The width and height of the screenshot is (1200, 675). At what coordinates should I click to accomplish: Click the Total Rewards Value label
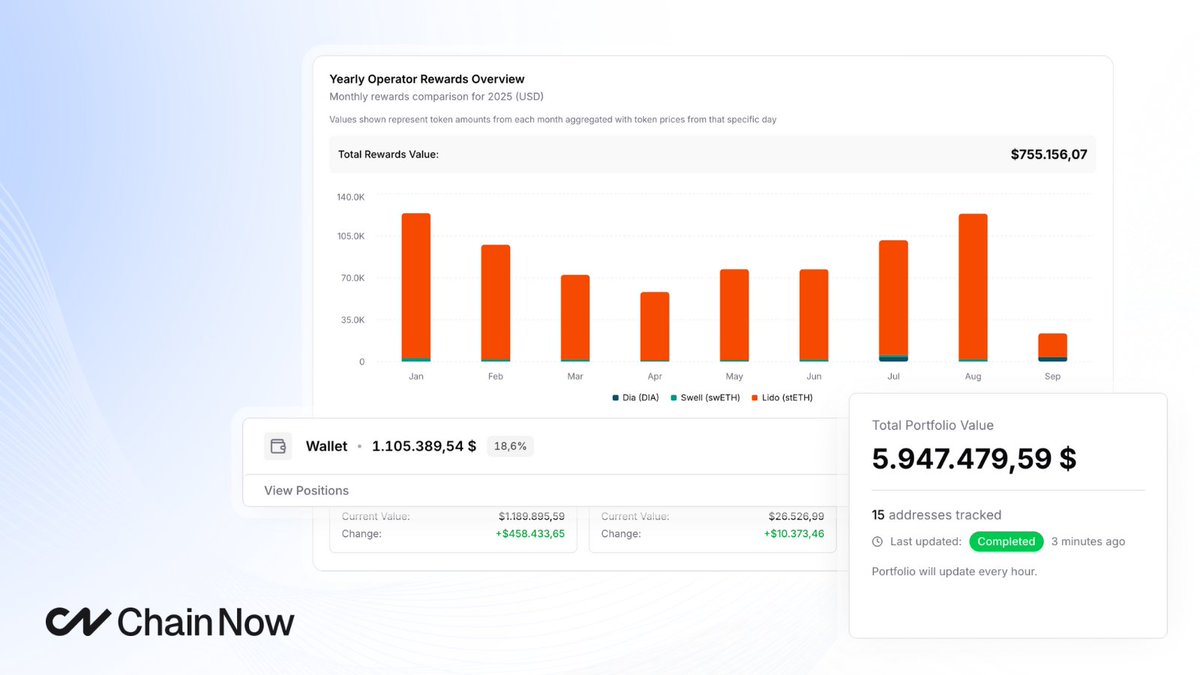(388, 154)
